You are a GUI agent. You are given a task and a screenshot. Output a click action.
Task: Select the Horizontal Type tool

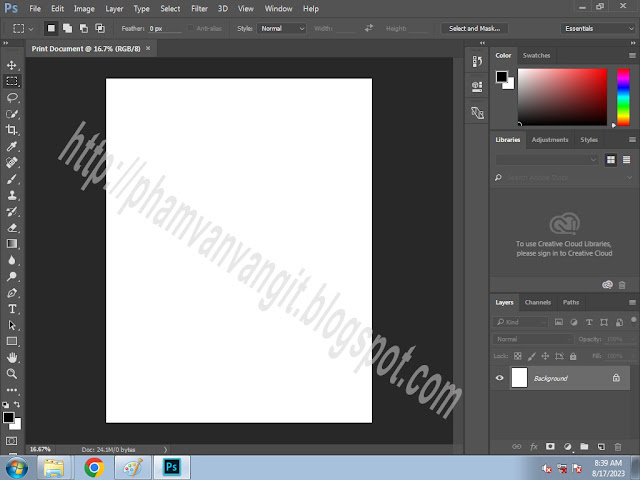click(12, 309)
